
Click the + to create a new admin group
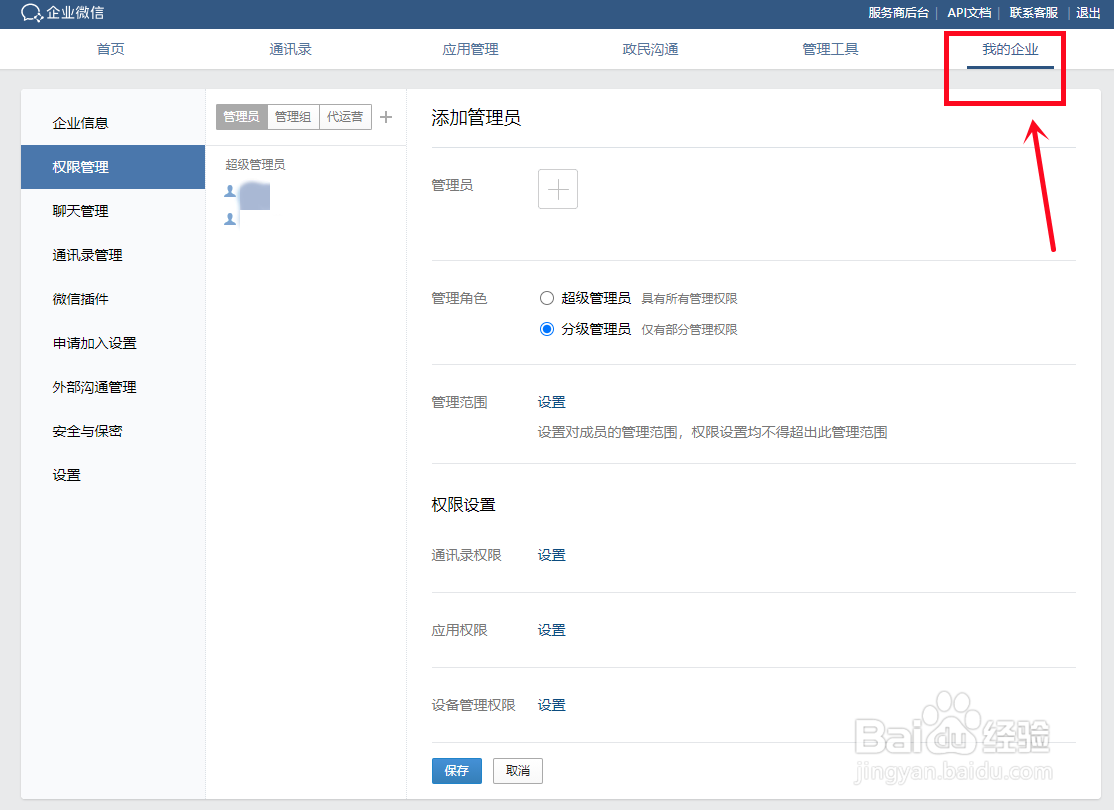coord(386,116)
